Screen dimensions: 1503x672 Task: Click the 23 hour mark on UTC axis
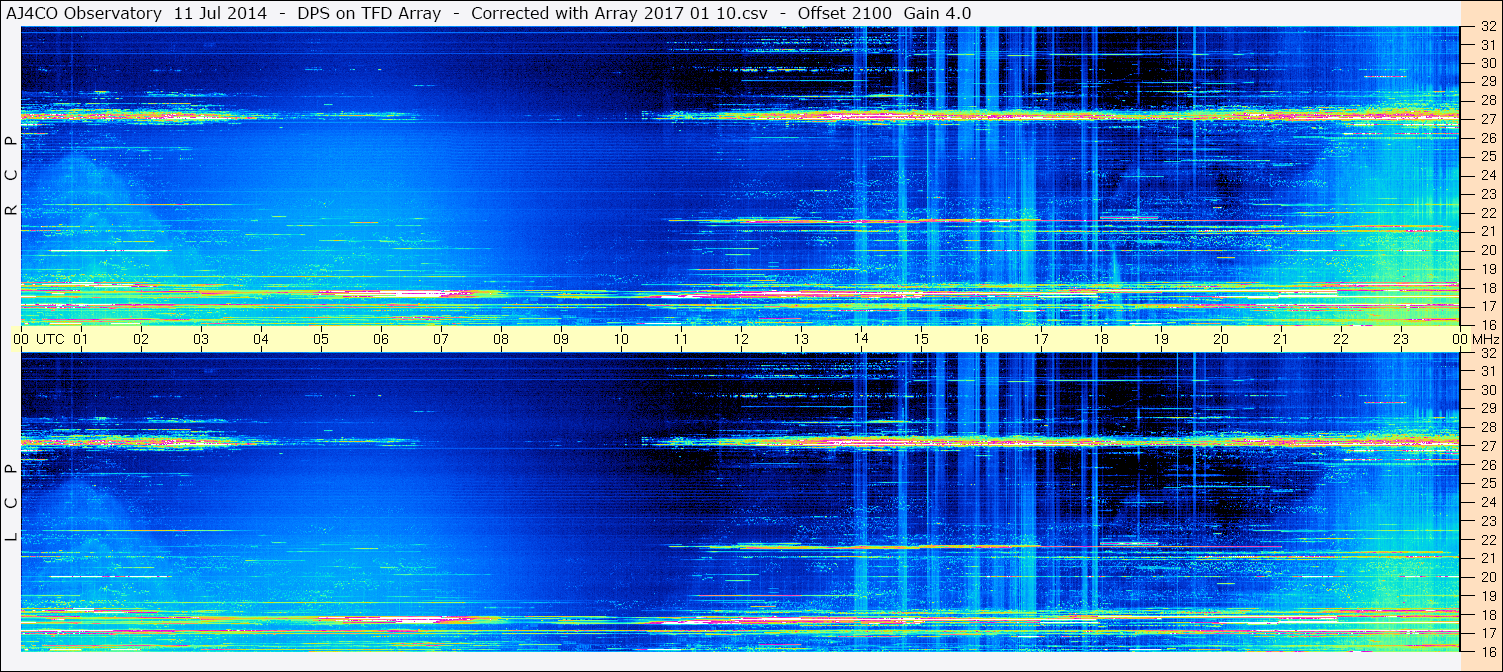click(1401, 339)
